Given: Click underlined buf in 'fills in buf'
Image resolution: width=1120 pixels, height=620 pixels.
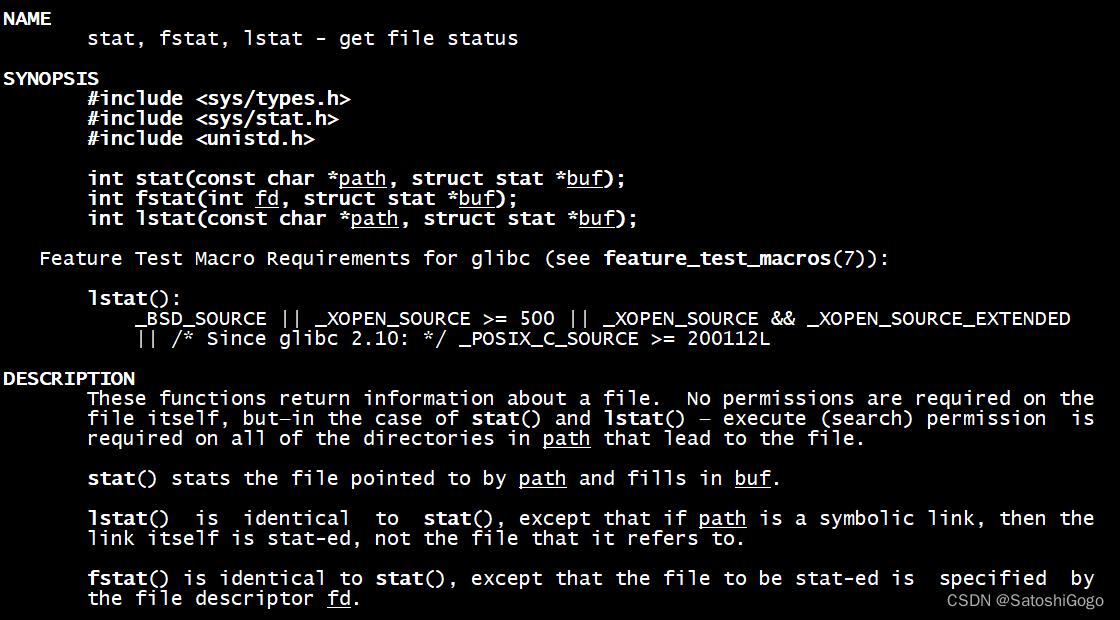Looking at the screenshot, I should click(x=753, y=479).
